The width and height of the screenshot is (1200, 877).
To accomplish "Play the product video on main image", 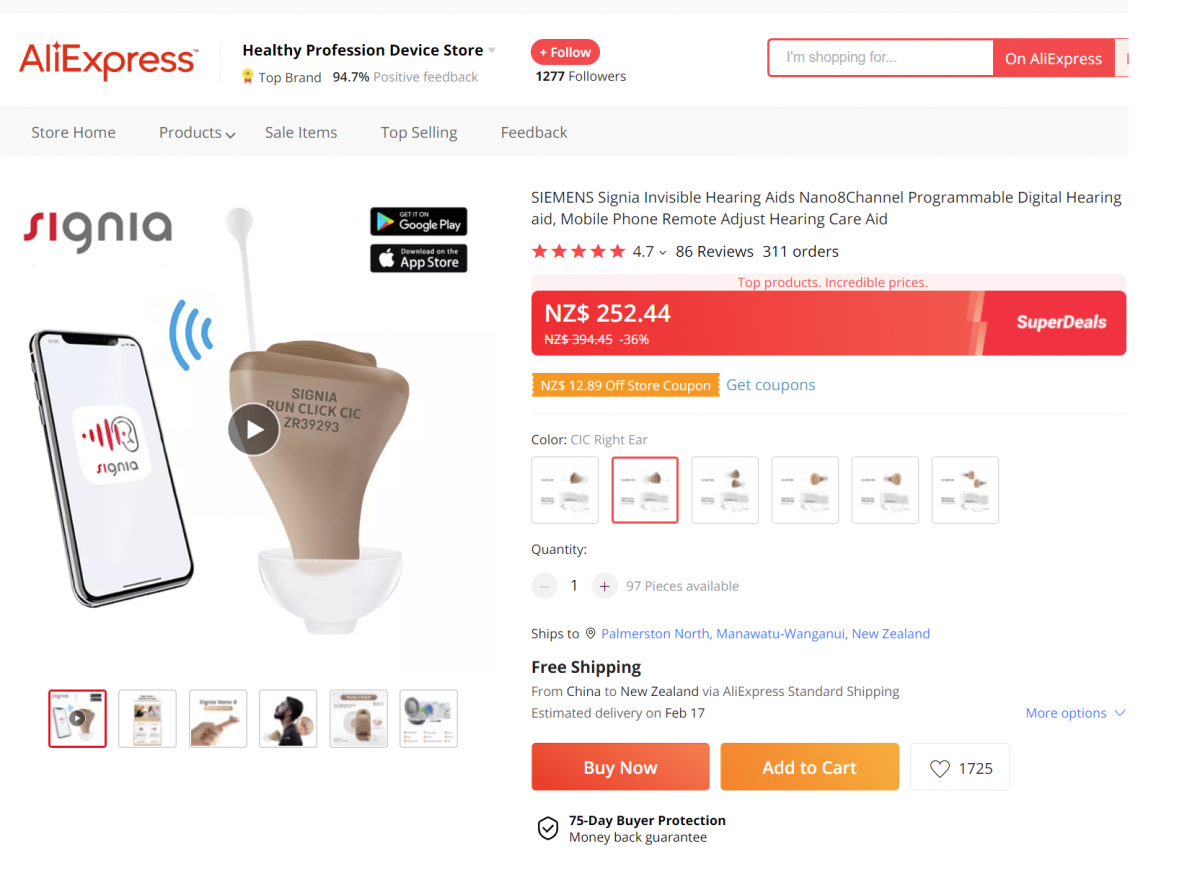I will tap(254, 429).
